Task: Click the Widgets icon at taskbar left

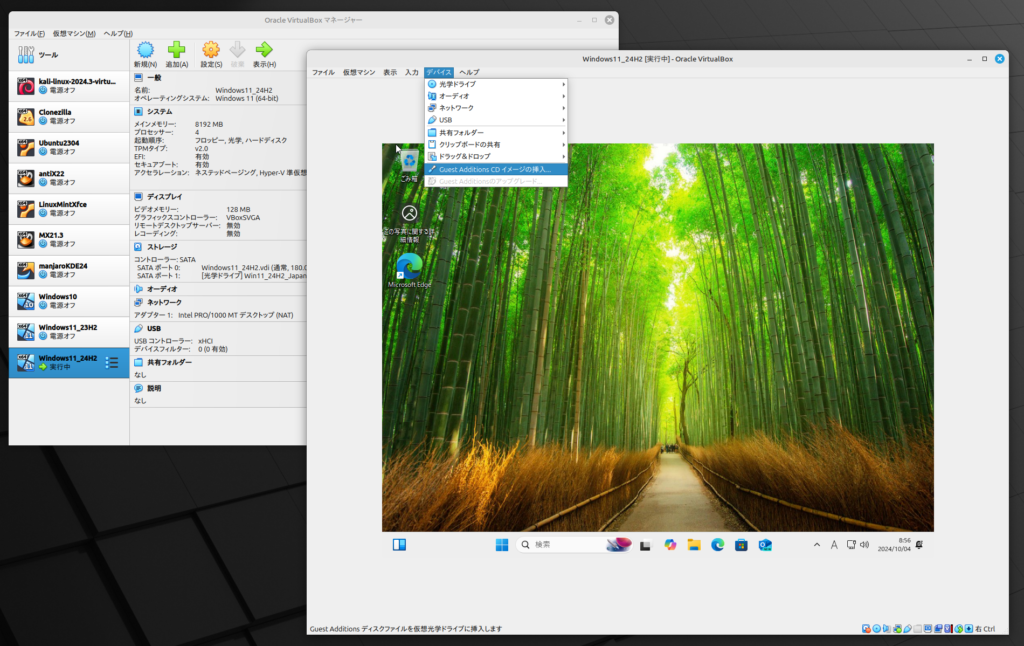Action: tap(399, 545)
